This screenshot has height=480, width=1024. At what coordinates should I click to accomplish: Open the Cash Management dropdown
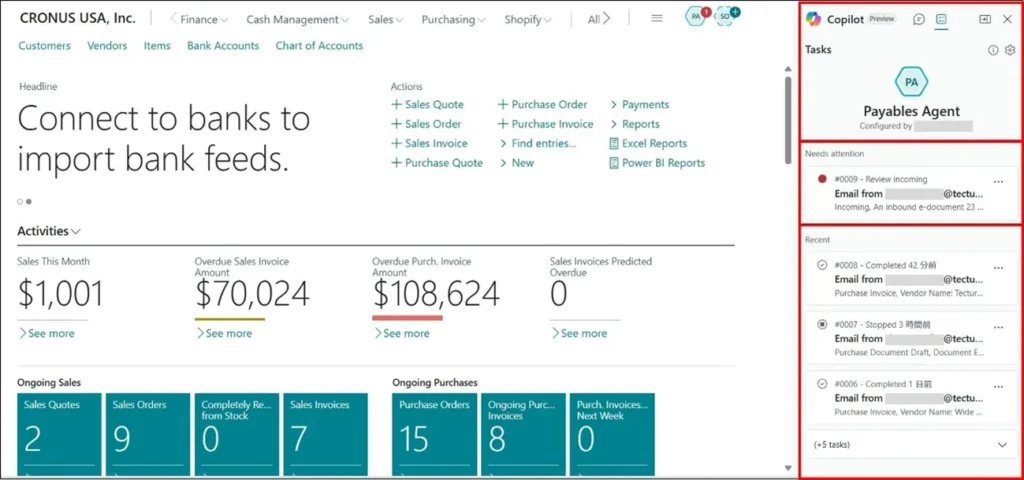point(297,19)
